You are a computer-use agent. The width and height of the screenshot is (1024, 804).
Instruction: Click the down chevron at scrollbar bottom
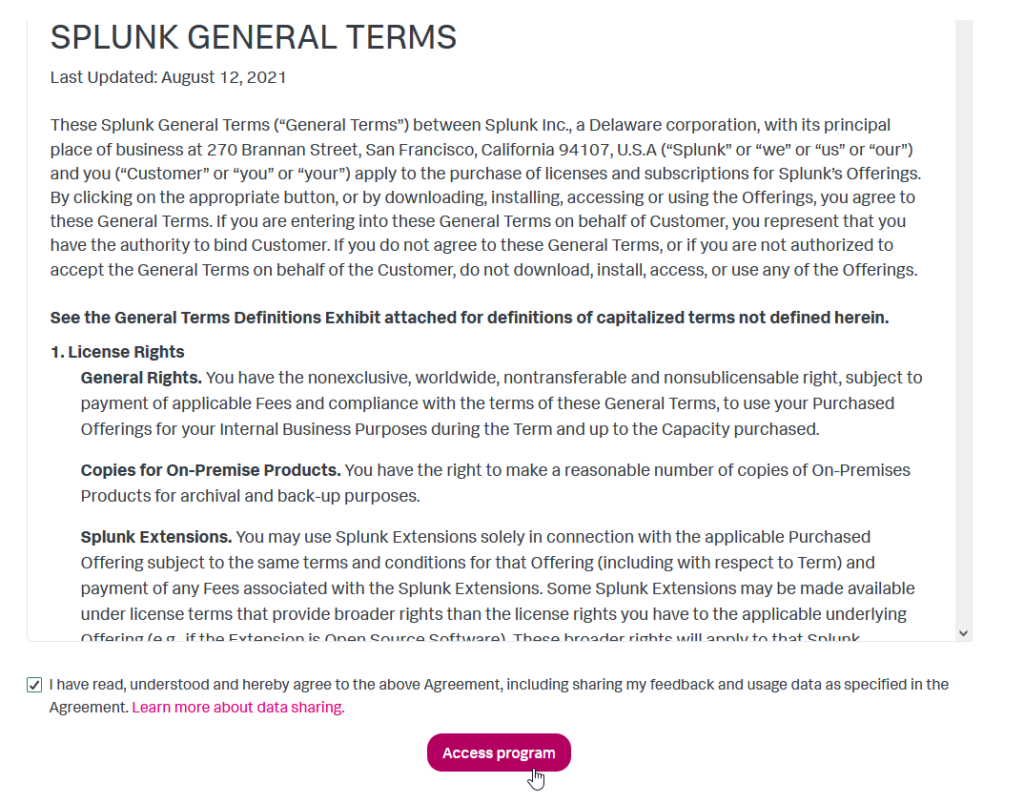961,632
